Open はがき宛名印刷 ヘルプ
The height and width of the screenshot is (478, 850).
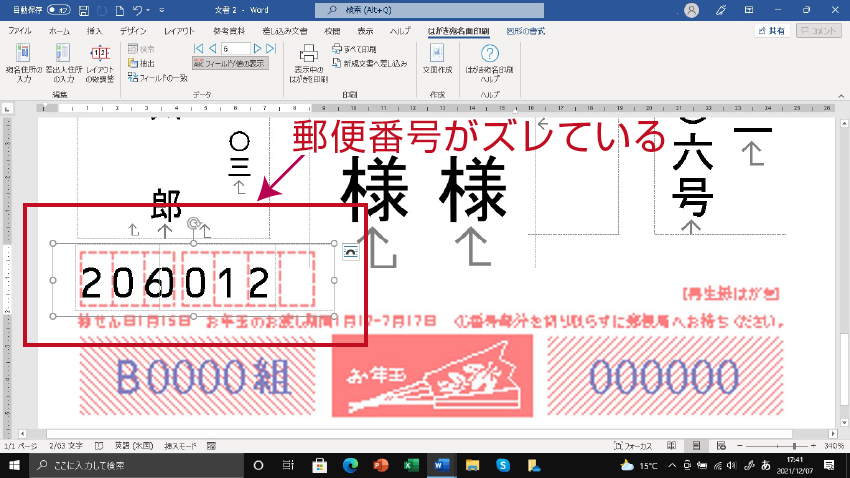coord(489,61)
